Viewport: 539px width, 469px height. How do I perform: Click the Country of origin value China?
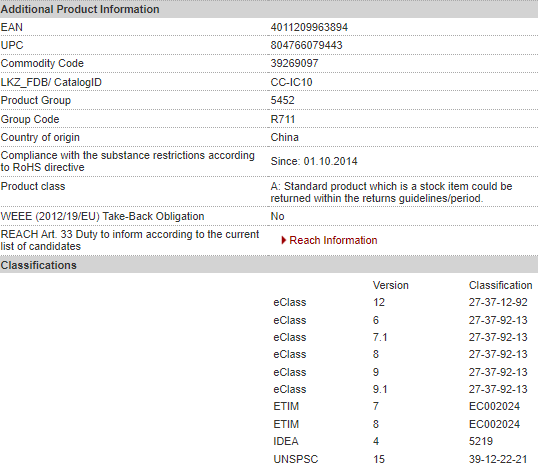284,137
